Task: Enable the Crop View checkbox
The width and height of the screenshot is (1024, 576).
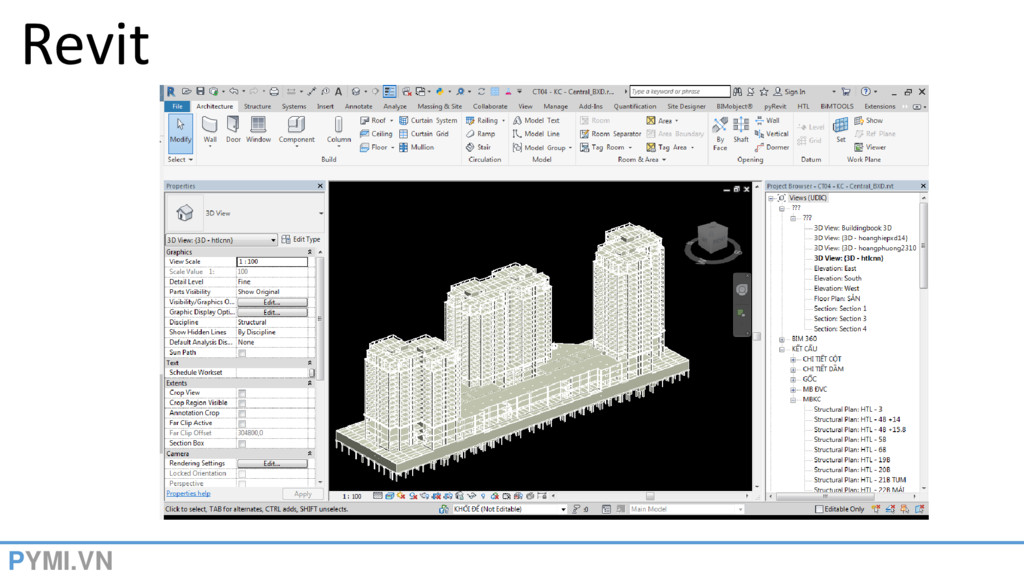Action: [242, 394]
